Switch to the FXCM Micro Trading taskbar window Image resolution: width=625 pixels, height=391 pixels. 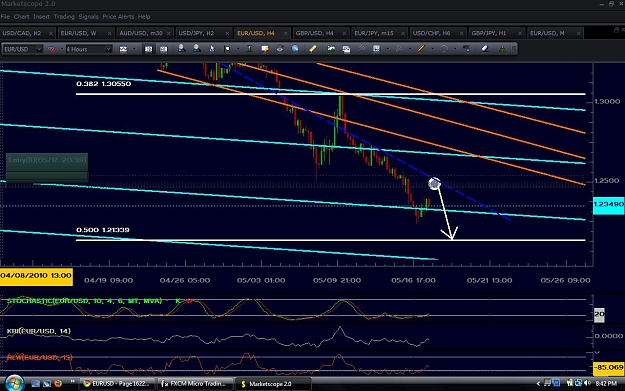194,384
